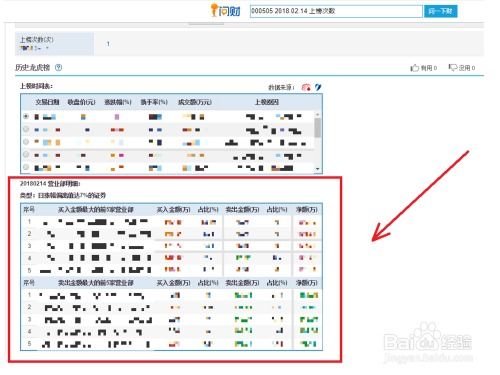Click the 数据来源 label
500x375 pixels.
coord(281,87)
